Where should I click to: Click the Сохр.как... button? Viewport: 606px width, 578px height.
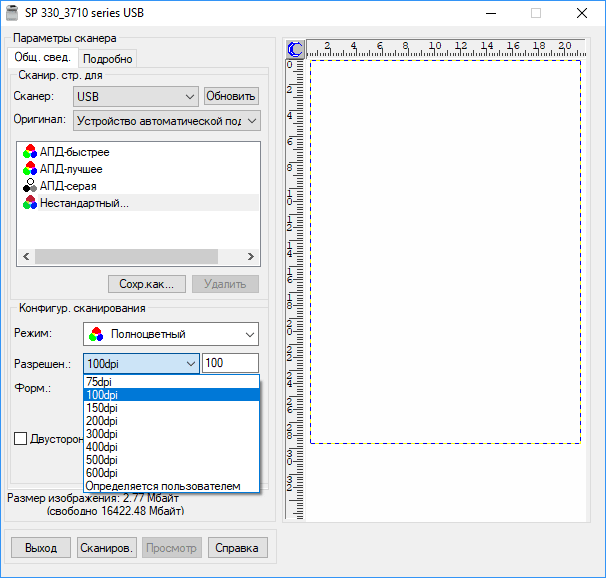tap(147, 284)
